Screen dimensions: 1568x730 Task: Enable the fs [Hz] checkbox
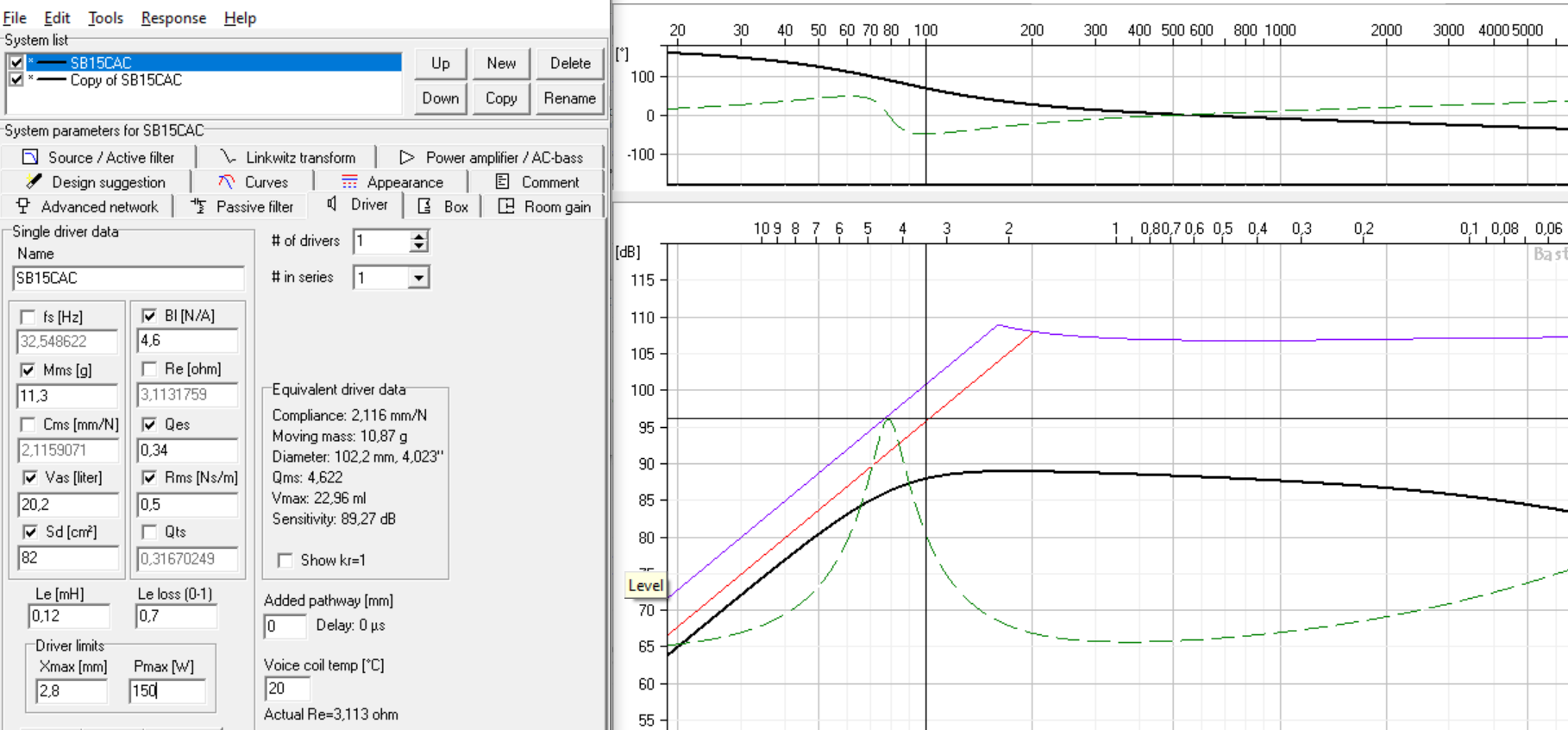[28, 317]
